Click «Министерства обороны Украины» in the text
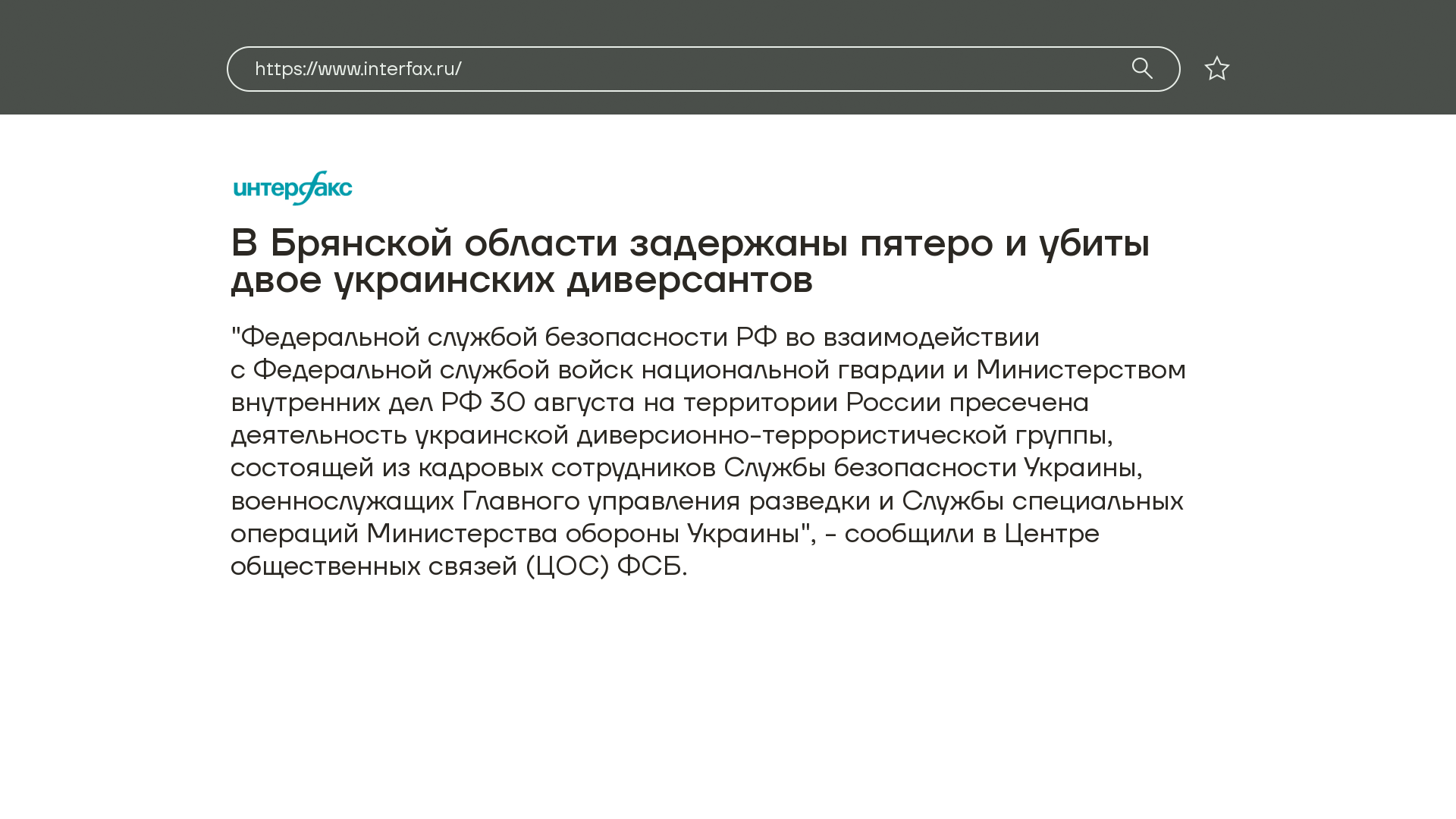Viewport: 1456px width, 819px height. coord(582,534)
